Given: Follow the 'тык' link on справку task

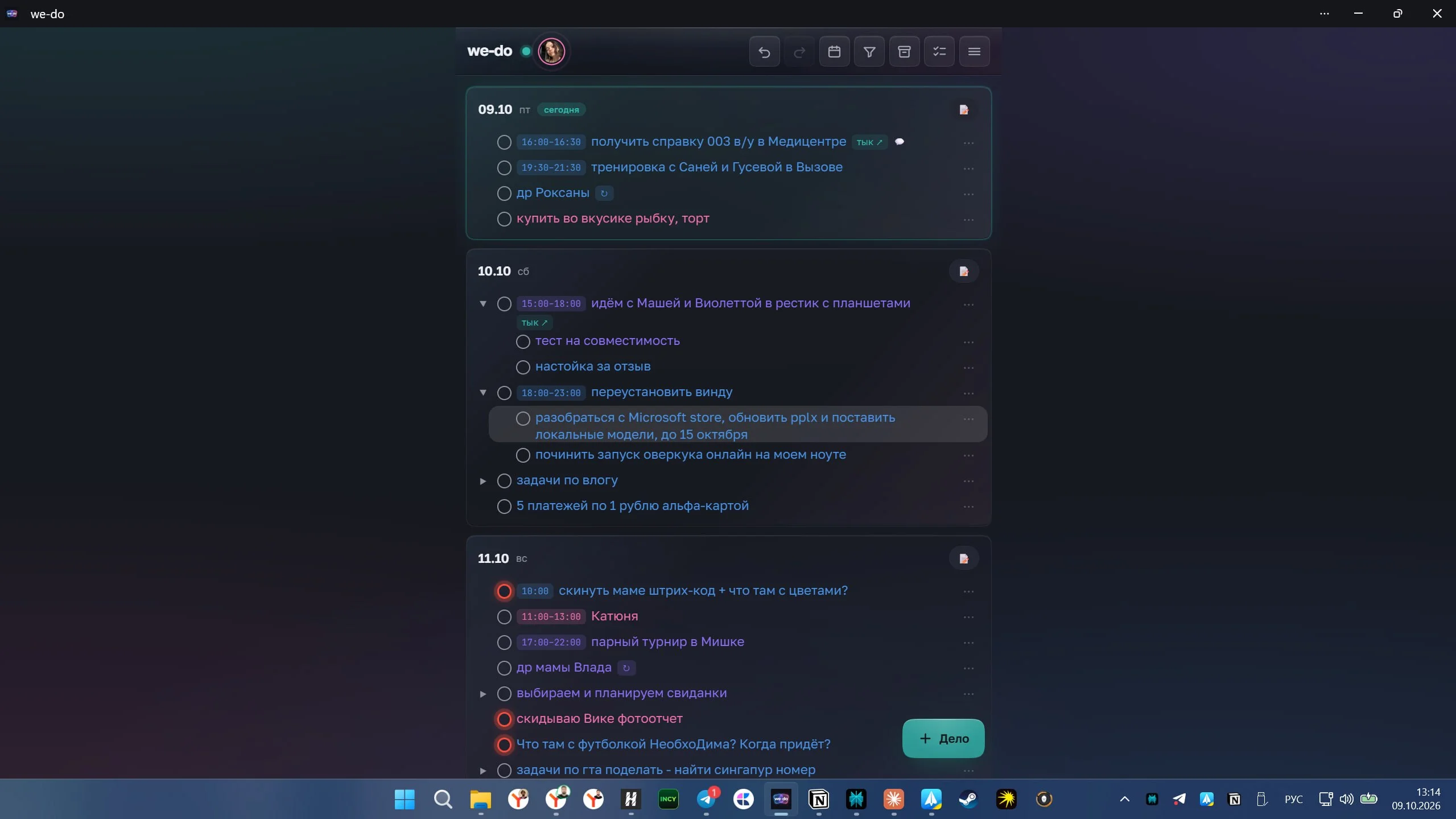Looking at the screenshot, I should coord(869,142).
